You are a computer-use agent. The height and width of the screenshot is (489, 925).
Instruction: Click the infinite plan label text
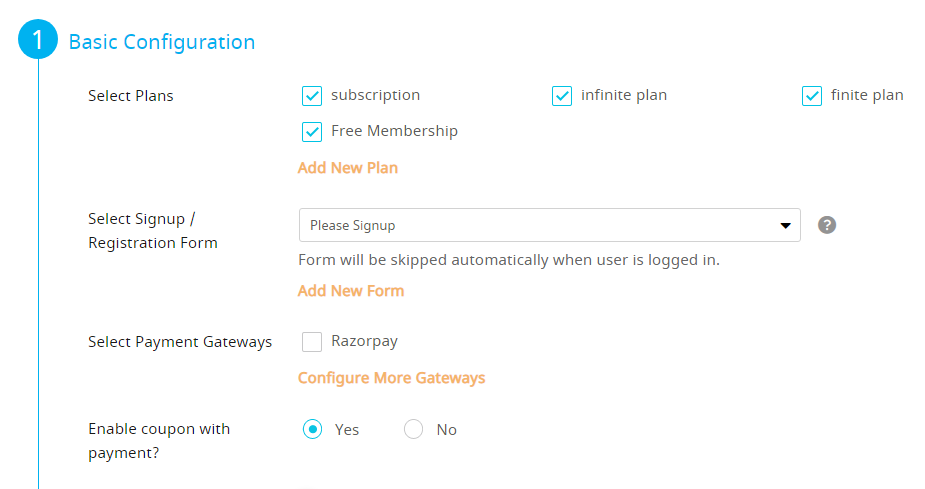[624, 95]
